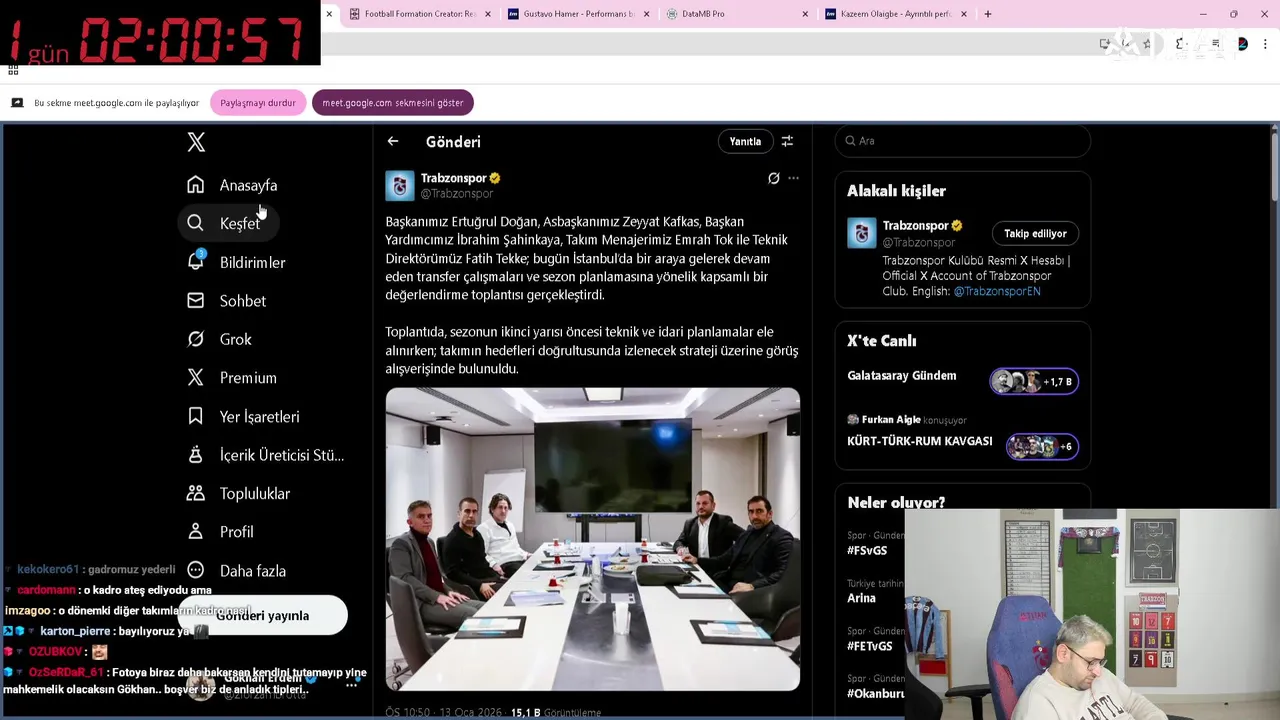Viewport: 1280px width, 720px height.
Task: Open Profil page
Action: pyautogui.click(x=220, y=532)
